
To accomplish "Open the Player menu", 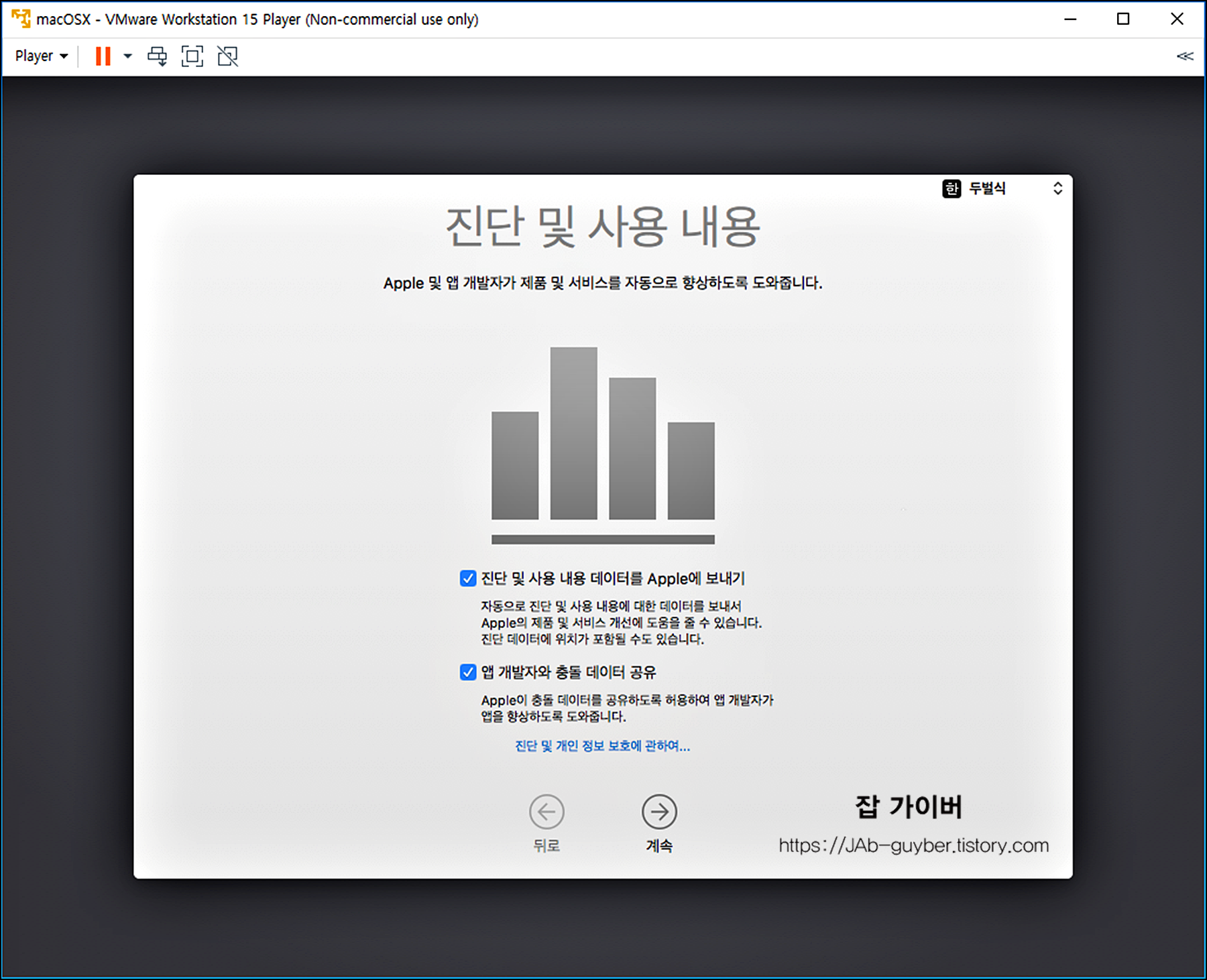I will [x=42, y=56].
